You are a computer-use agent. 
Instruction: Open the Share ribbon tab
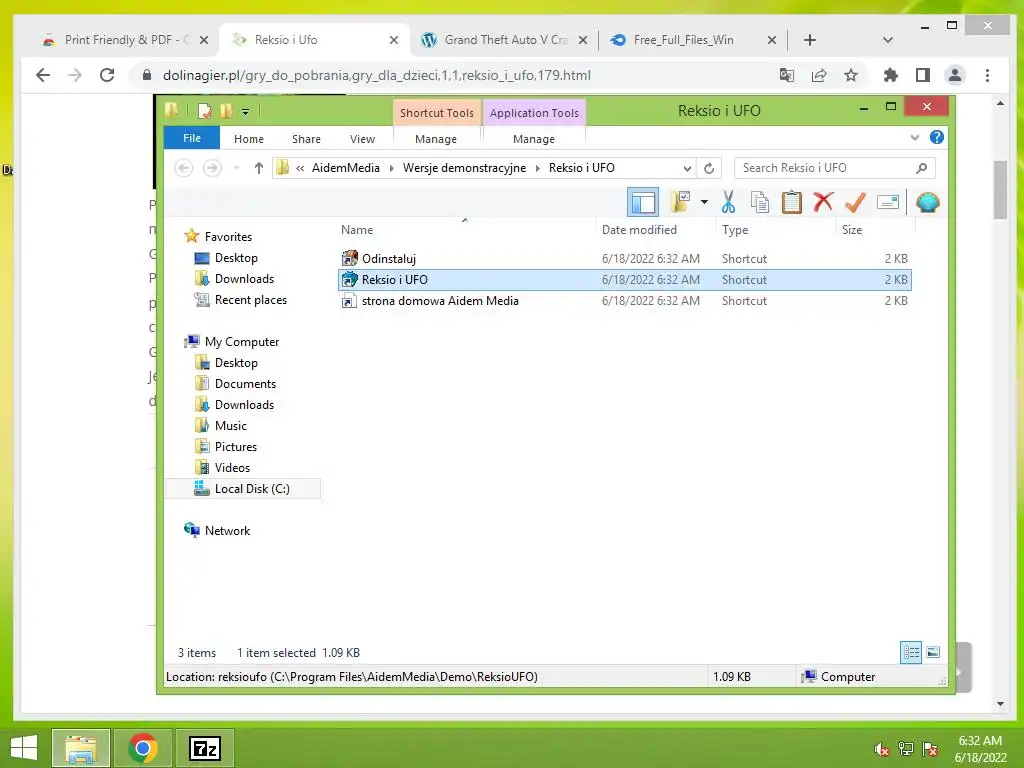306,139
